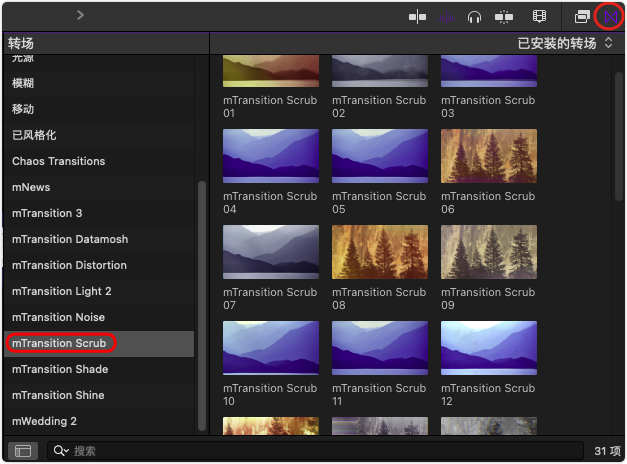Image resolution: width=627 pixels, height=464 pixels.
Task: Click the solo headphones icon
Action: 474,17
